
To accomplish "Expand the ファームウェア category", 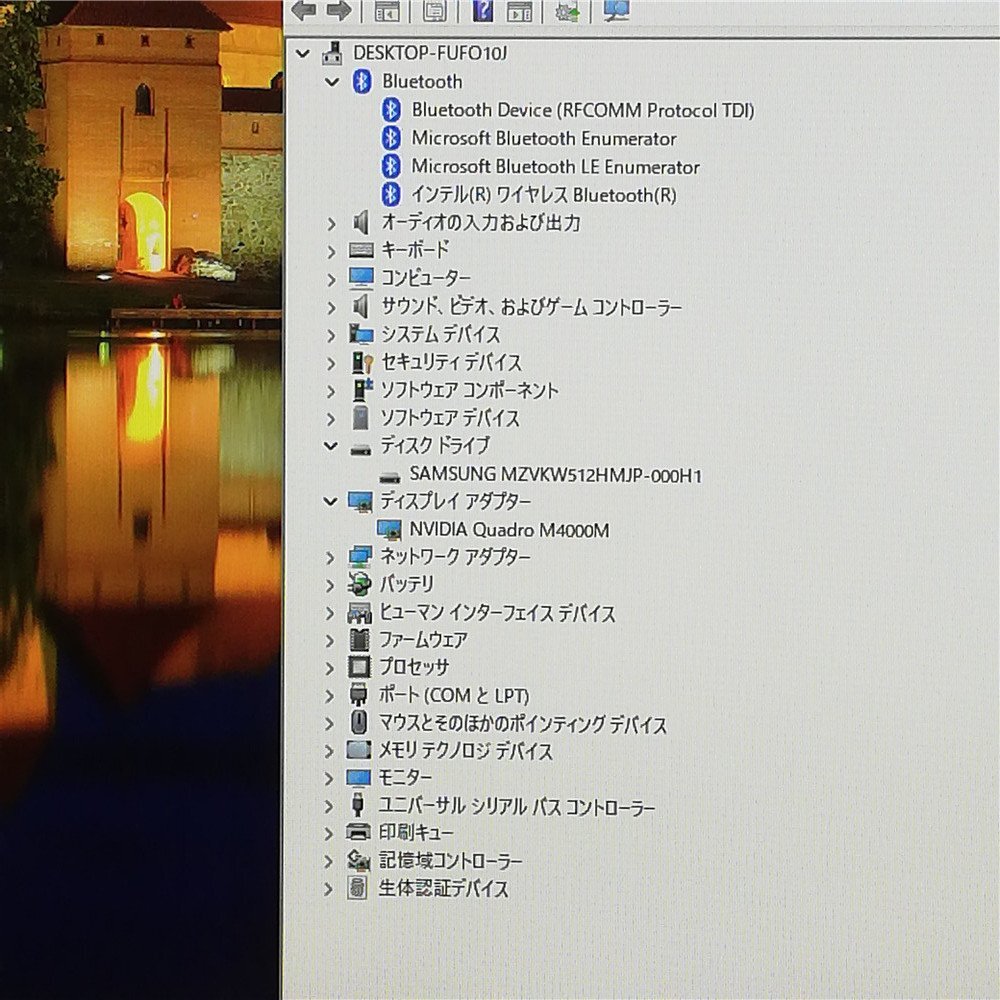I will (330, 641).
